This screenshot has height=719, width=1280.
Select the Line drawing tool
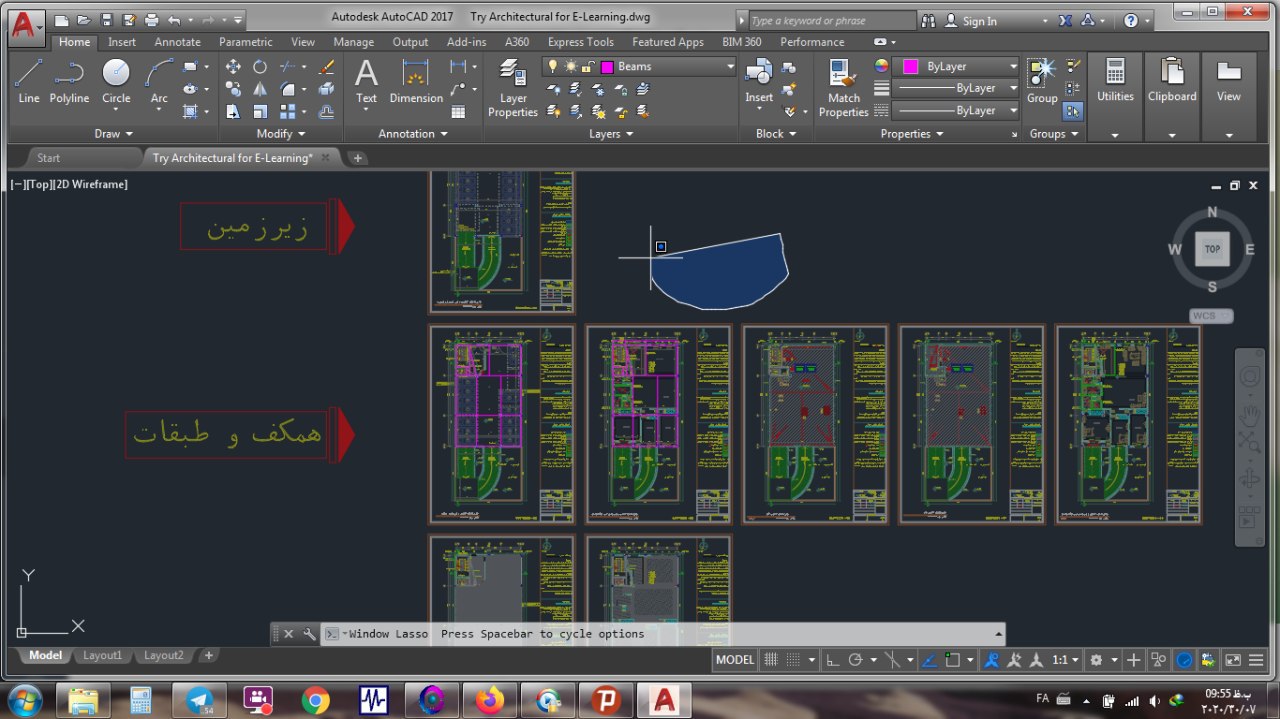(29, 81)
